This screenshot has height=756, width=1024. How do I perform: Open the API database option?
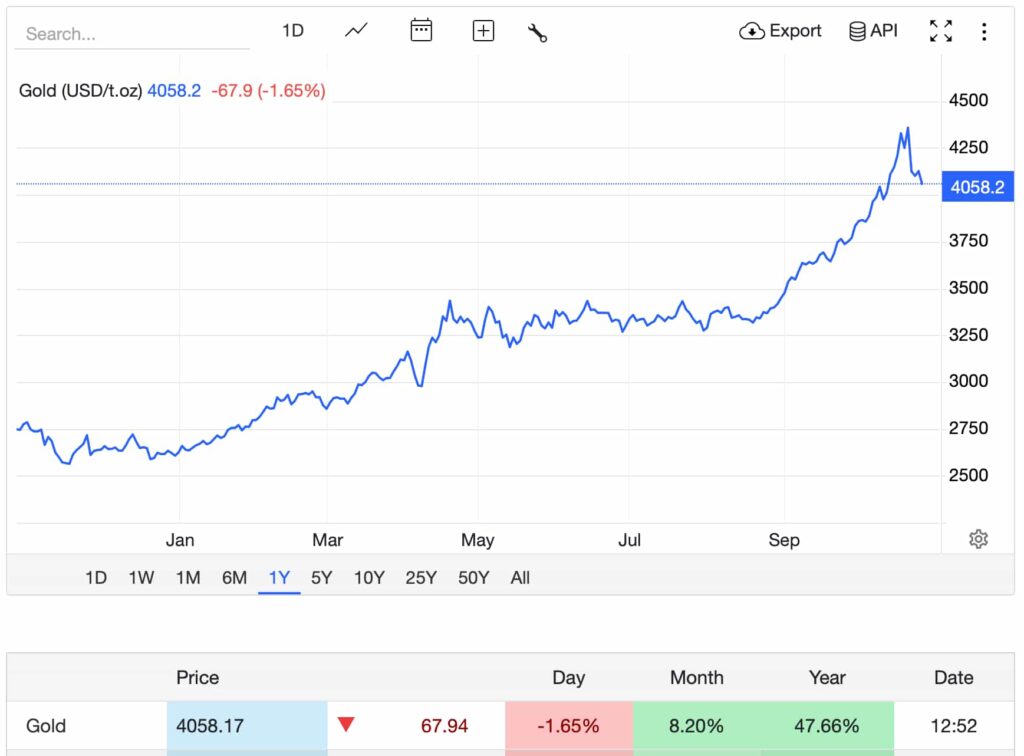click(873, 31)
